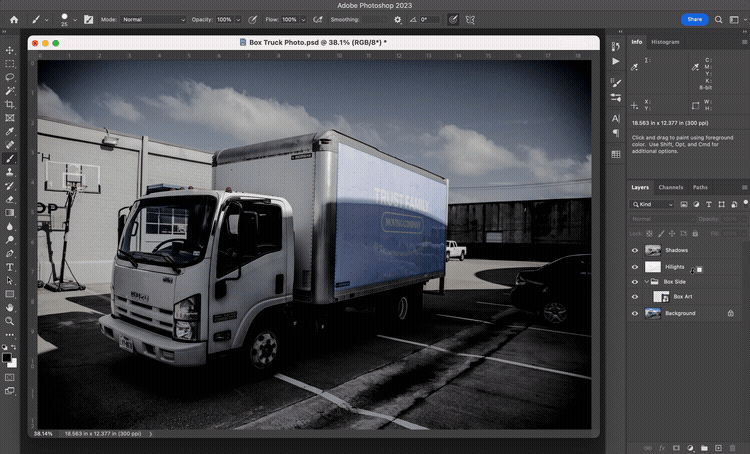Select the Brush tool in toolbar

pos(10,158)
